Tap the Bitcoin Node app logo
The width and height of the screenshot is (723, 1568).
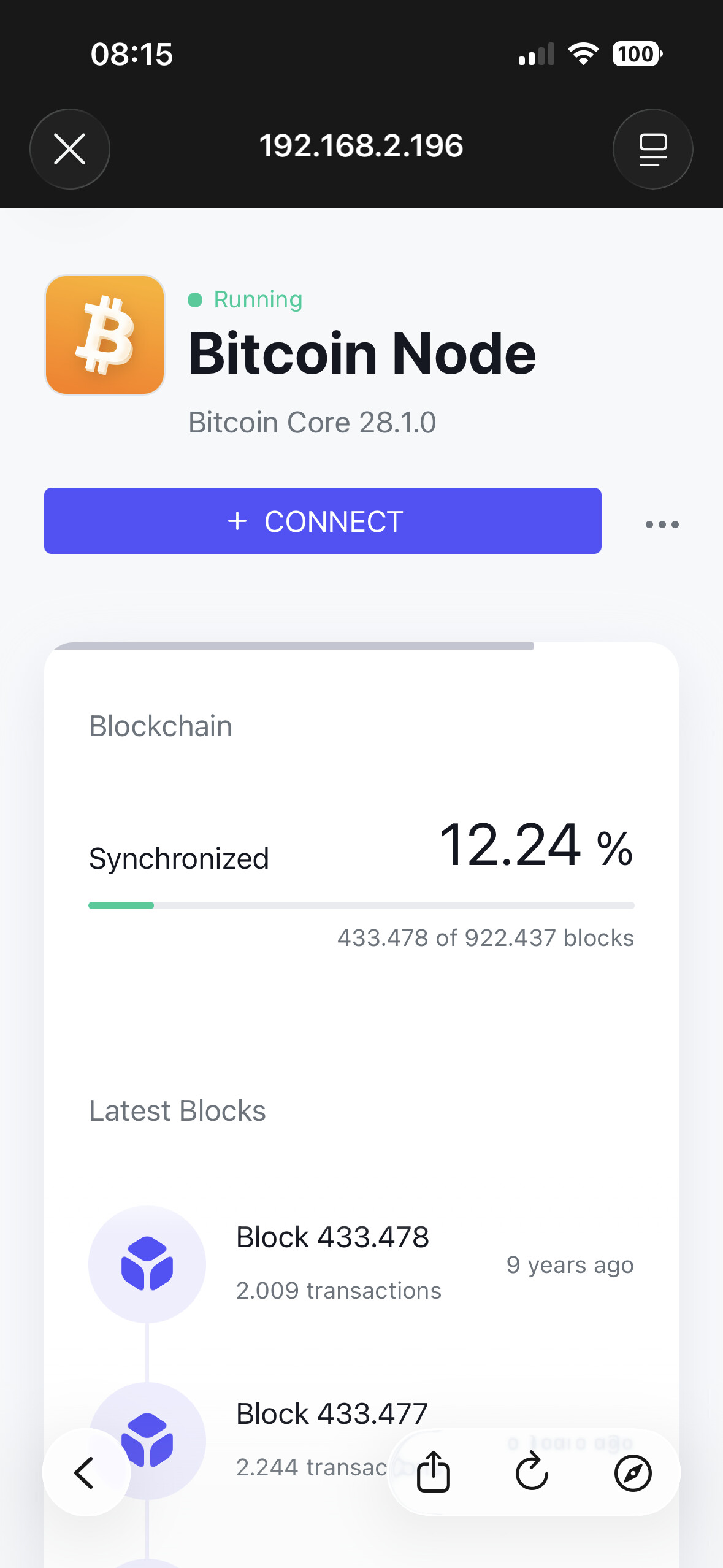[105, 335]
